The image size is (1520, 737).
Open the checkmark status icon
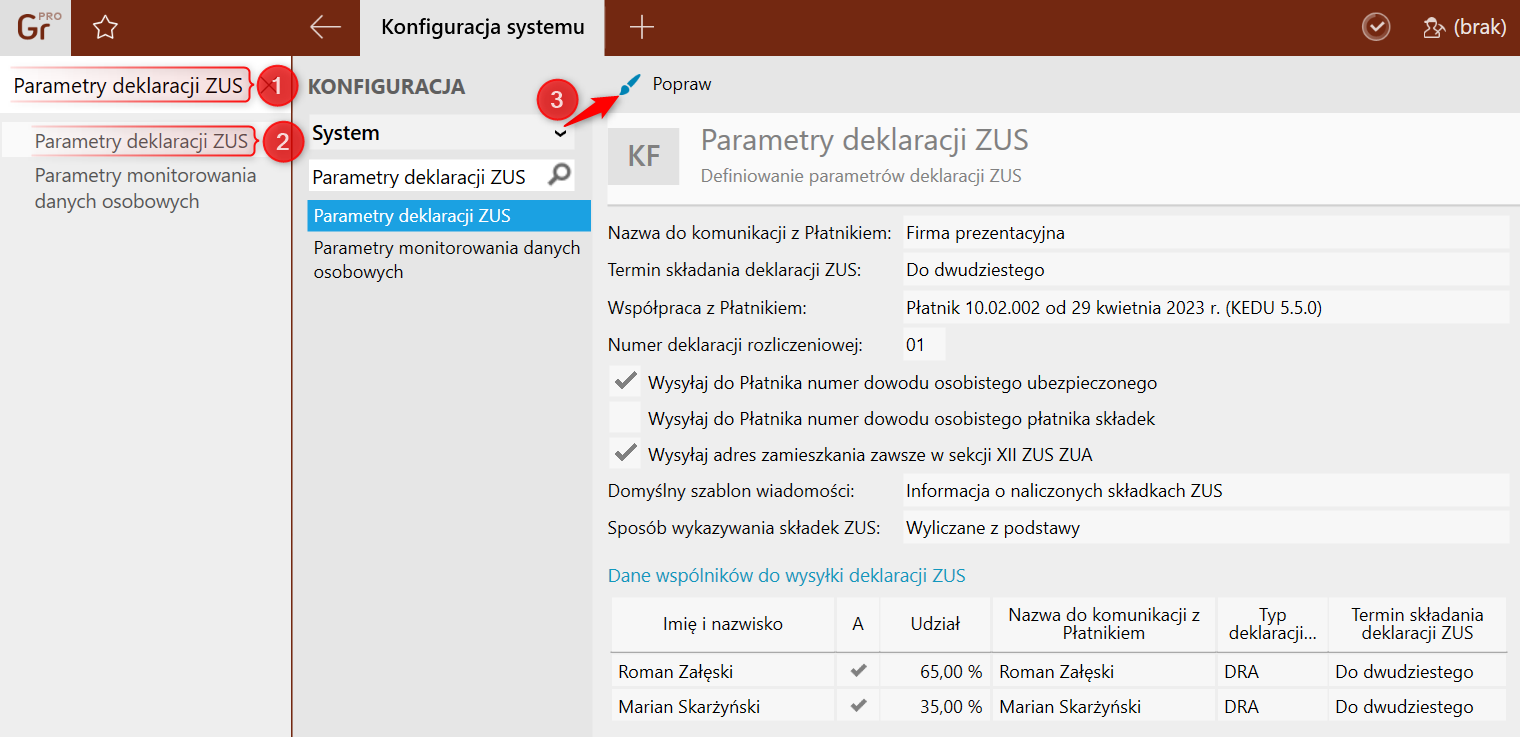[1377, 27]
